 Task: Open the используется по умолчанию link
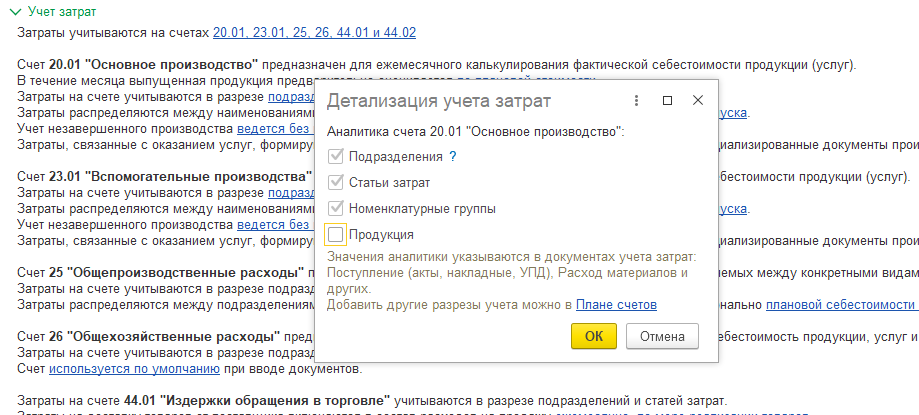(134, 370)
